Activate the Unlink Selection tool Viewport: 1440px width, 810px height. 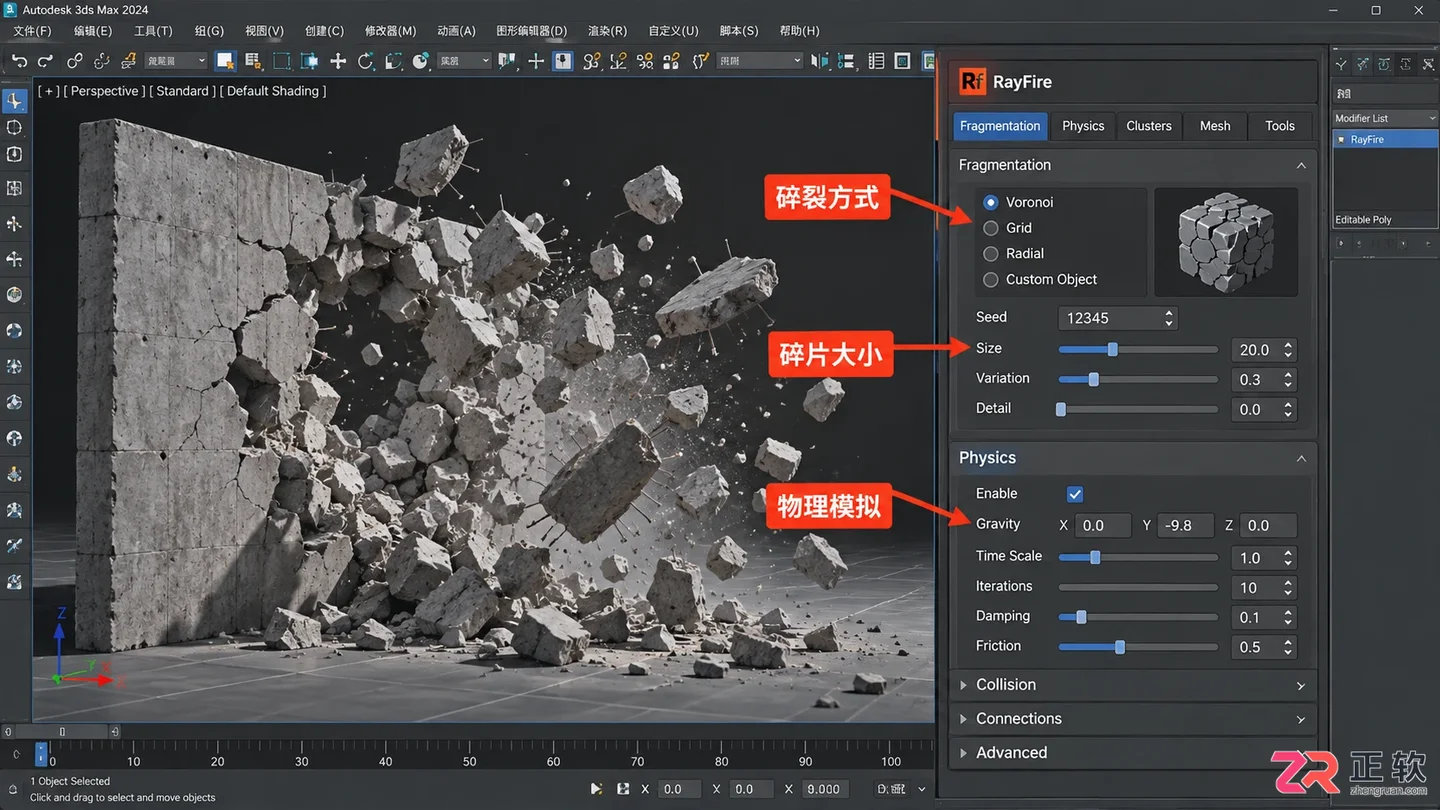[x=101, y=61]
